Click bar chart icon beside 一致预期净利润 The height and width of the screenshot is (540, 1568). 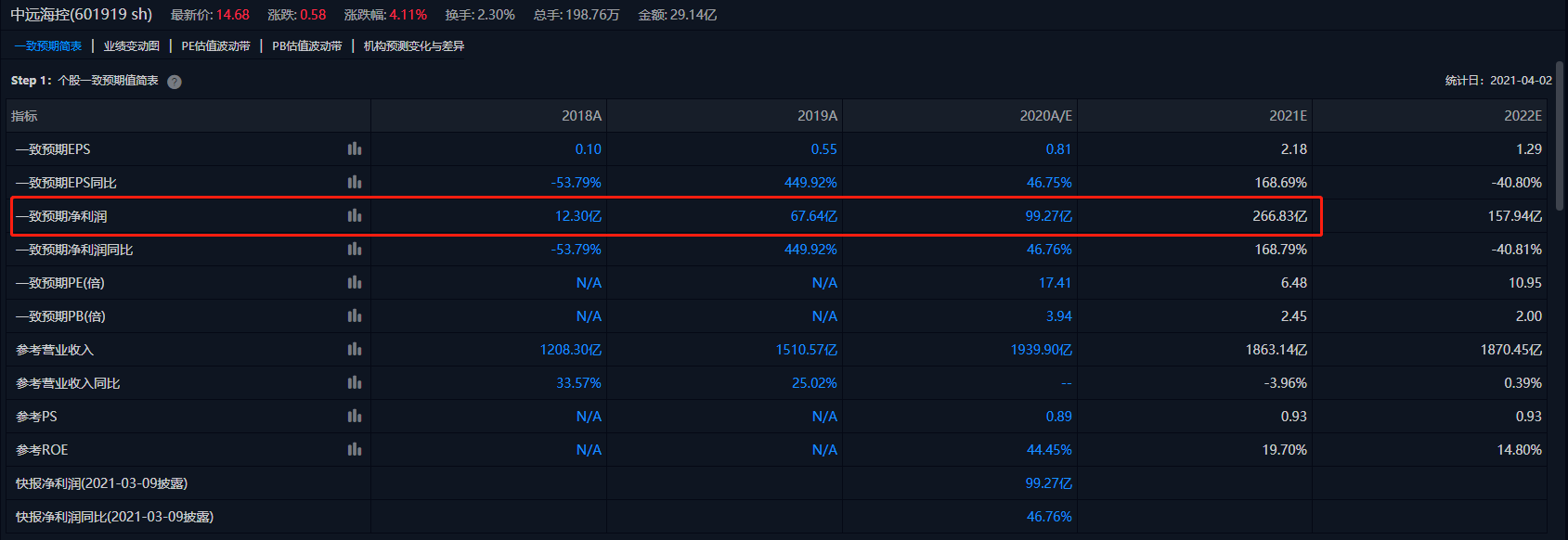coord(355,216)
